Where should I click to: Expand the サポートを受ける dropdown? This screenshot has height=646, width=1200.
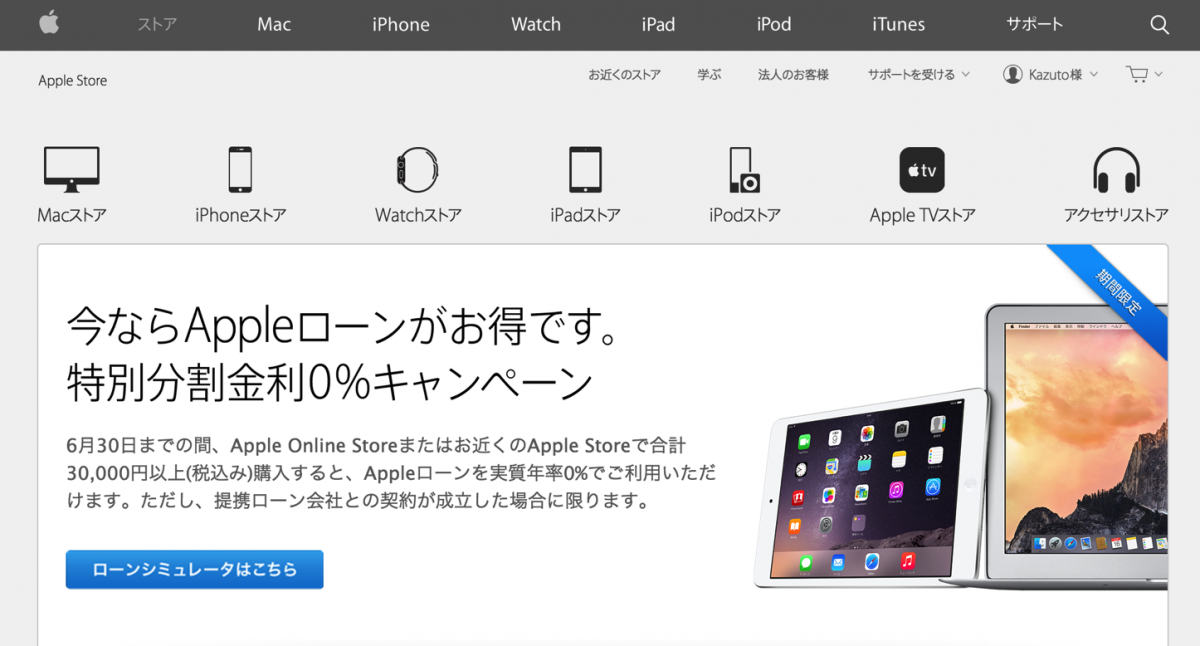(x=918, y=74)
